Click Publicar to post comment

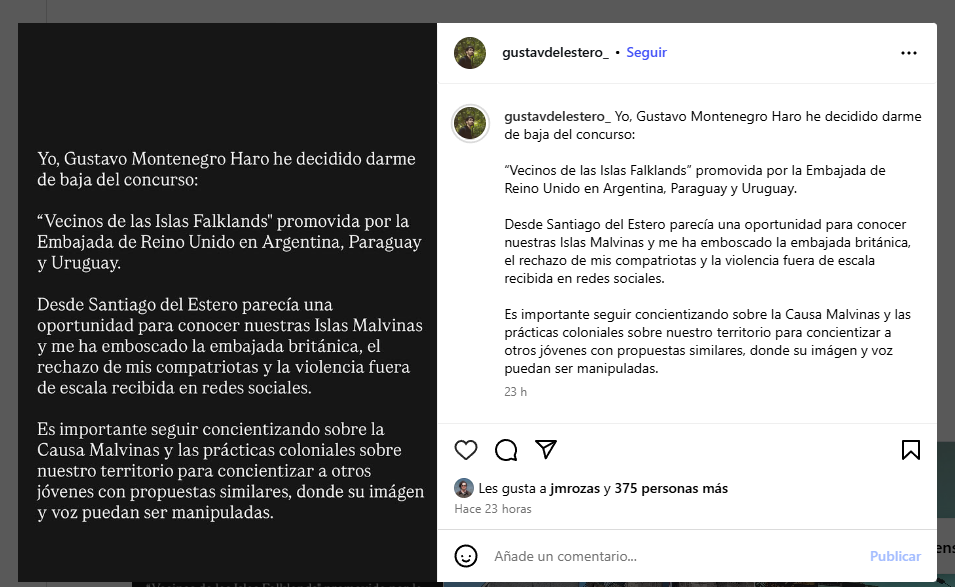[895, 556]
